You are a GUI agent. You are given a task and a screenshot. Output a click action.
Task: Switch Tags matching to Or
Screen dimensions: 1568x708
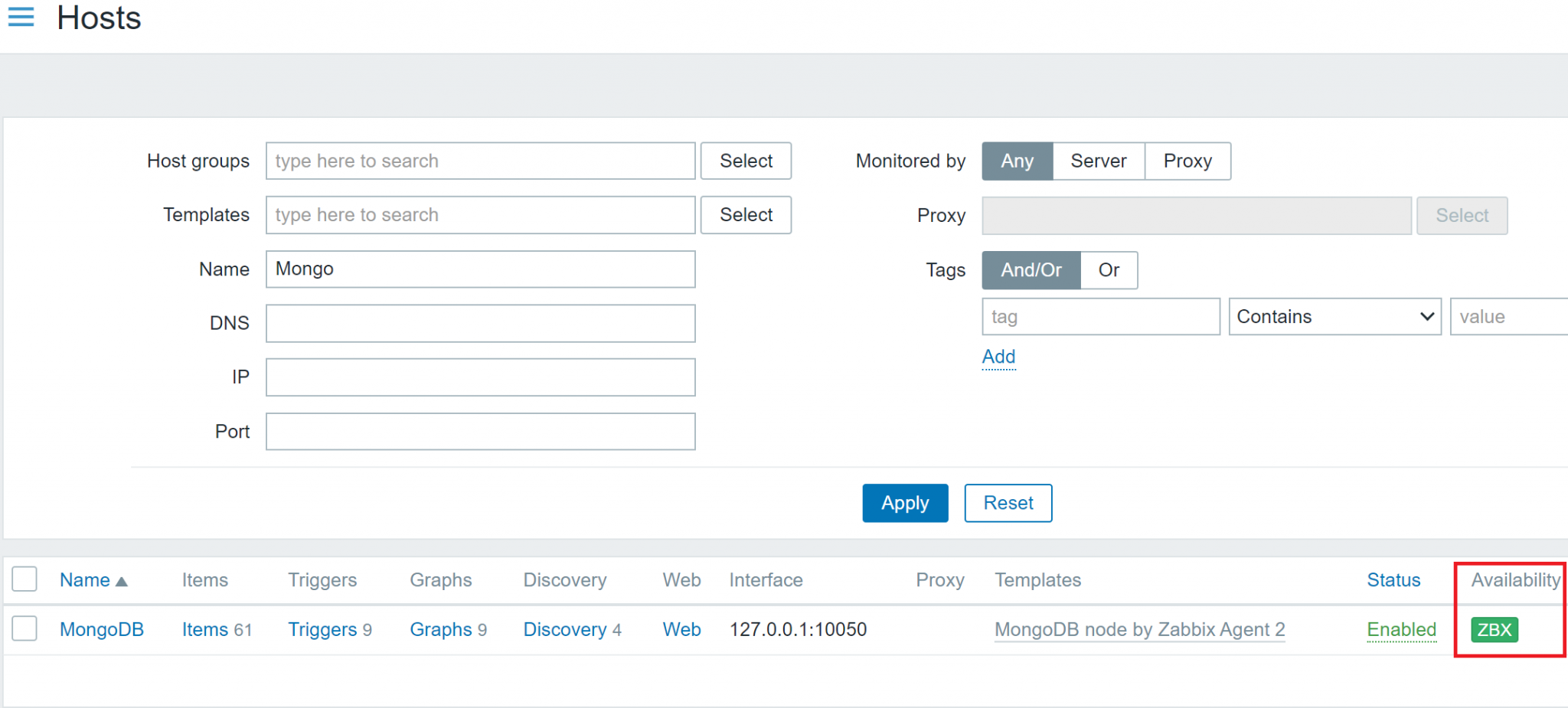1109,270
